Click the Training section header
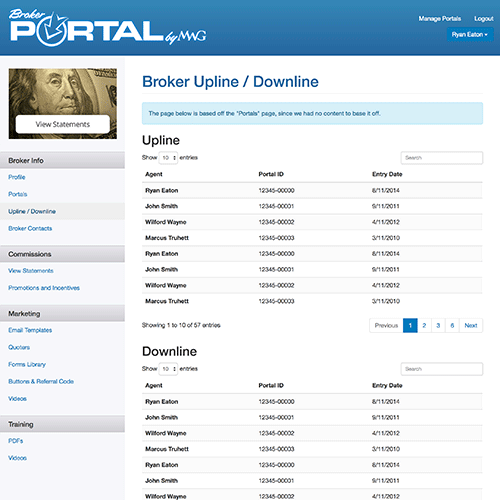500x500 pixels. (62, 424)
